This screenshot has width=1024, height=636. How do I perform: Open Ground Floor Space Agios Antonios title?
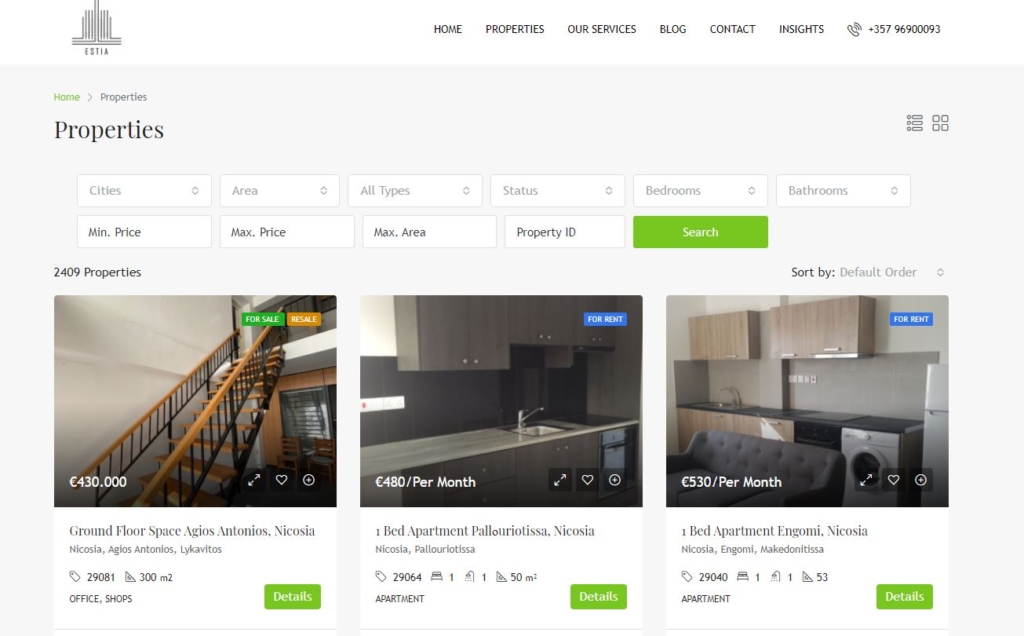tap(192, 531)
